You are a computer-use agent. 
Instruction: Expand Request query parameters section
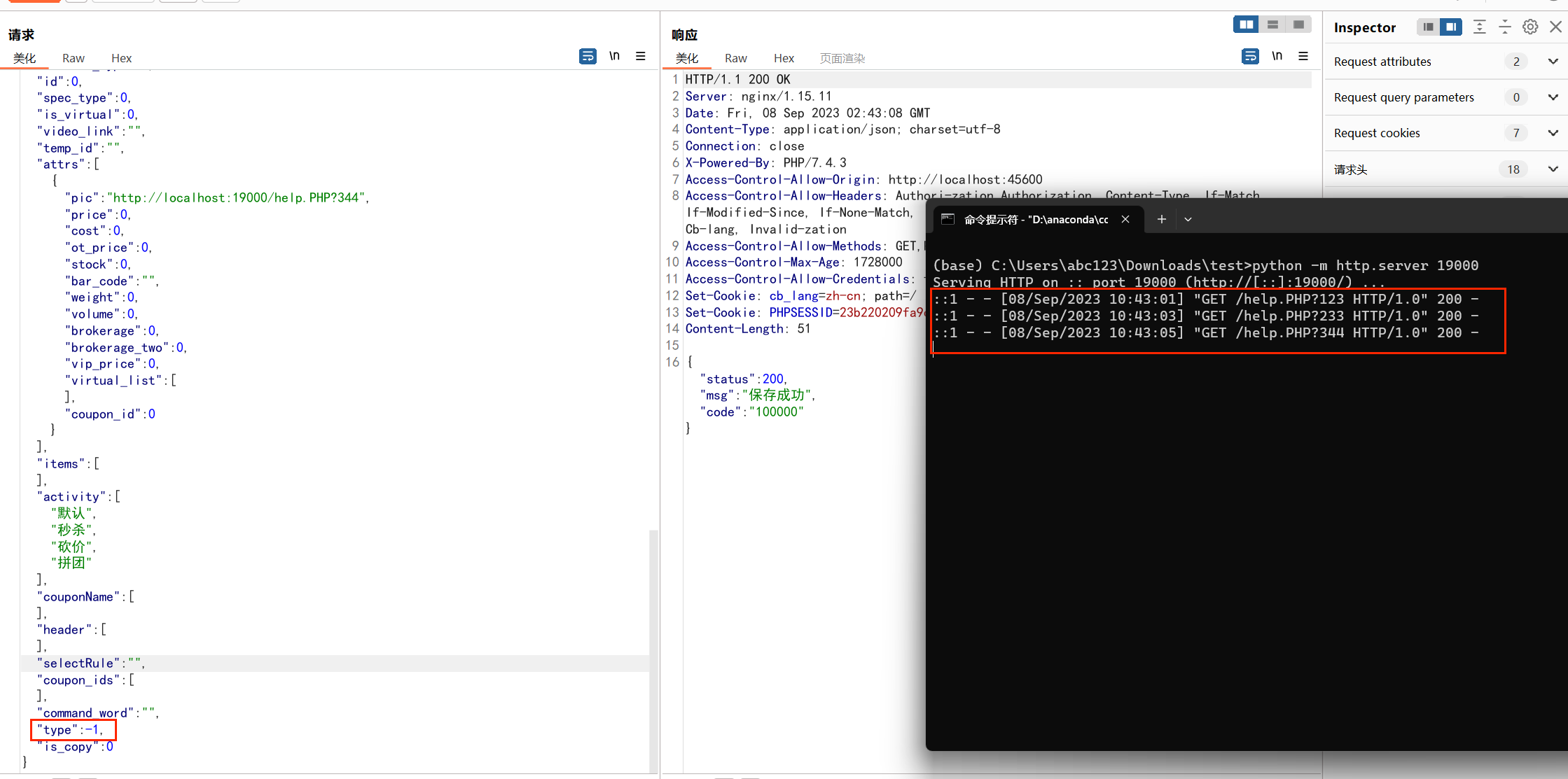(x=1552, y=97)
